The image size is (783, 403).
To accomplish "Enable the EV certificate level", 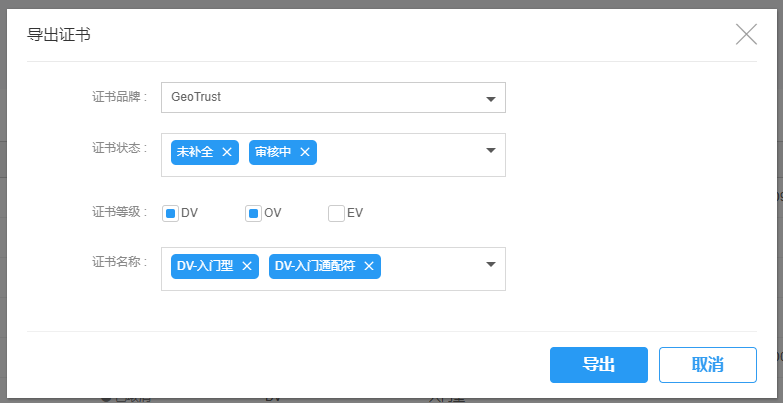I will [x=336, y=213].
